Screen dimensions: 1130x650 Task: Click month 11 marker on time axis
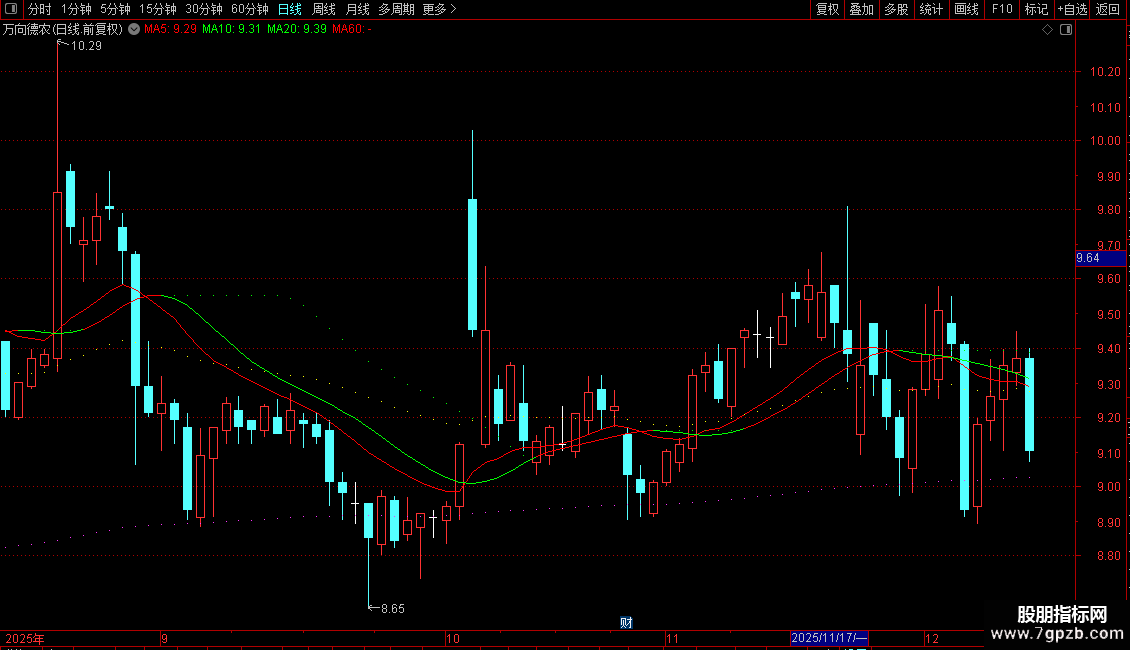pos(672,638)
